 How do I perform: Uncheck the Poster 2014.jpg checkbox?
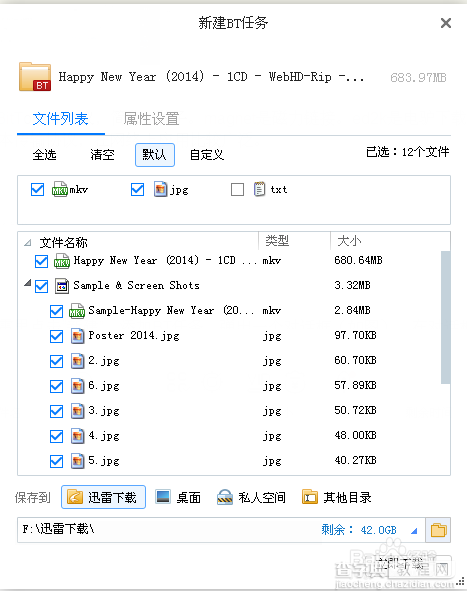point(57,336)
